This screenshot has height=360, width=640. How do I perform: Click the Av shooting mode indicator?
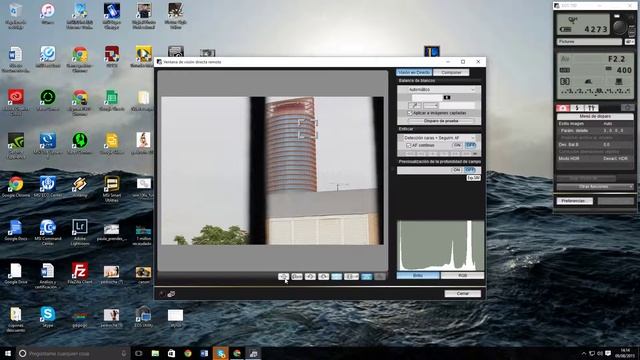(x=565, y=59)
